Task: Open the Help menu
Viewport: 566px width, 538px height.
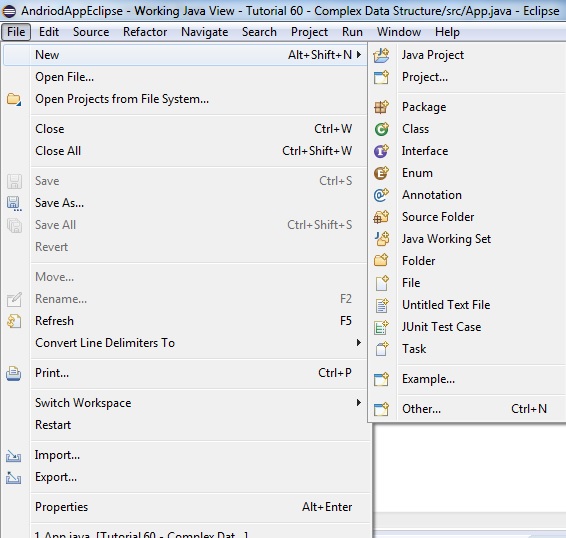Action: (447, 32)
